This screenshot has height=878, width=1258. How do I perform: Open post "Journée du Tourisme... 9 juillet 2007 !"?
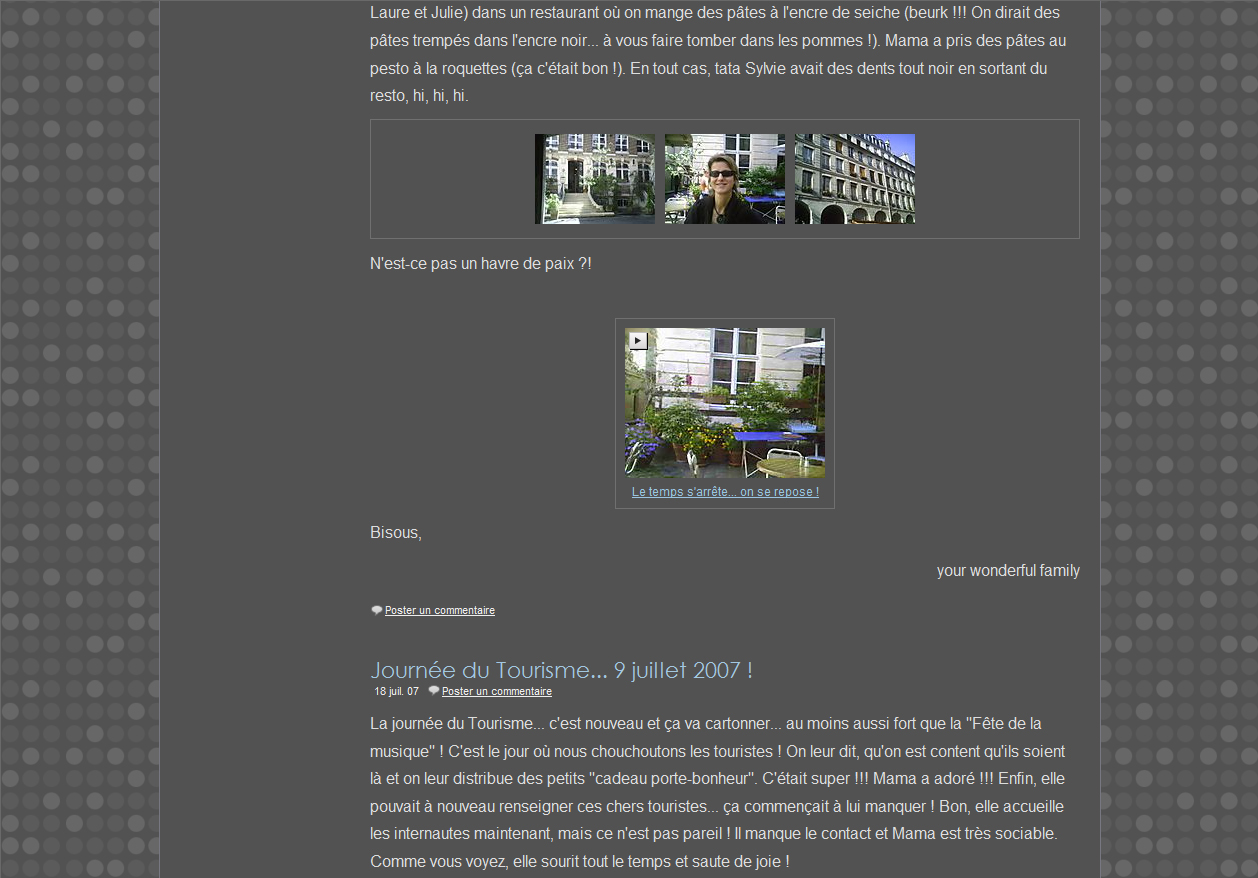tap(561, 670)
